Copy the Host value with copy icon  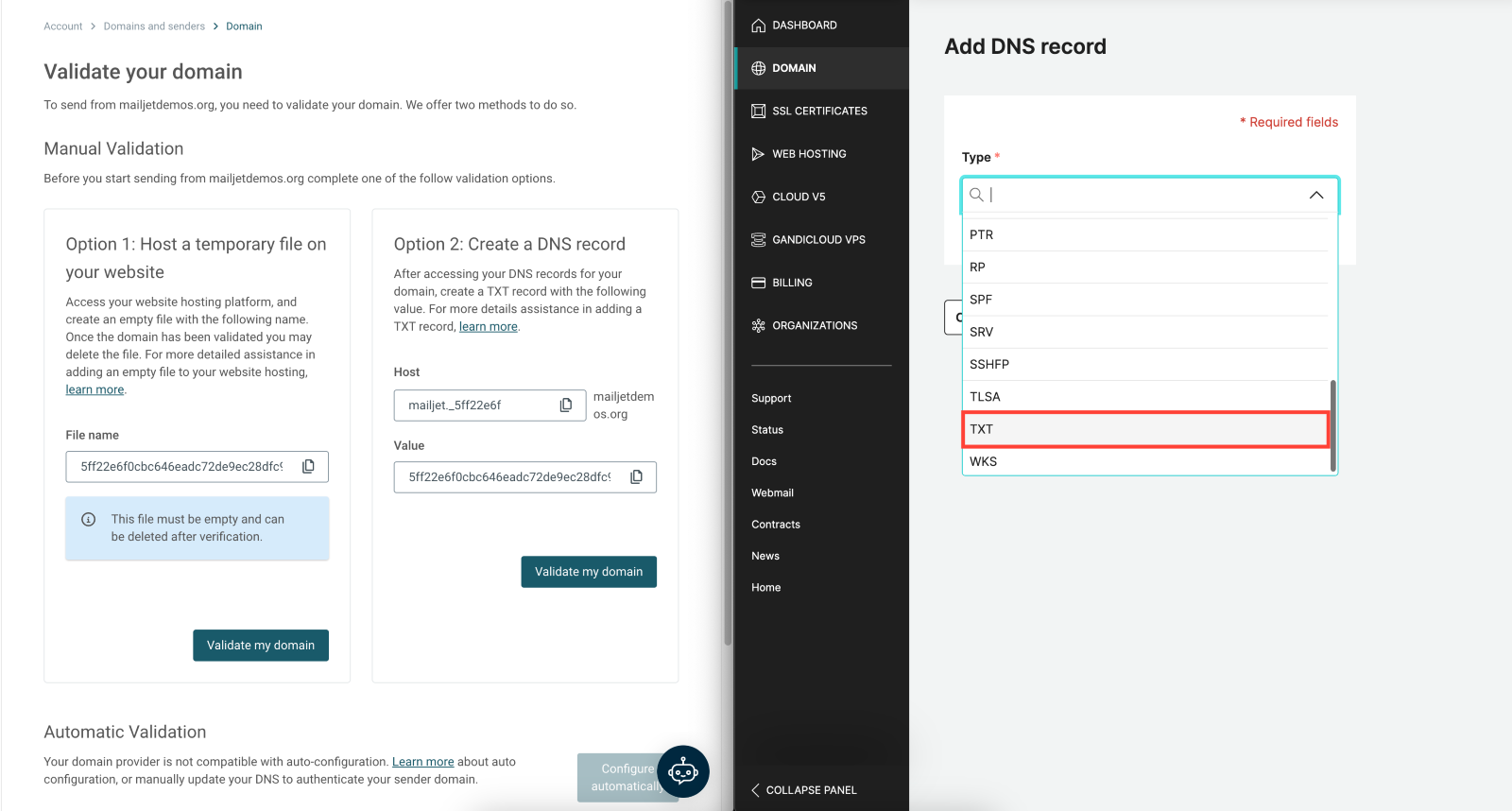[x=566, y=405]
